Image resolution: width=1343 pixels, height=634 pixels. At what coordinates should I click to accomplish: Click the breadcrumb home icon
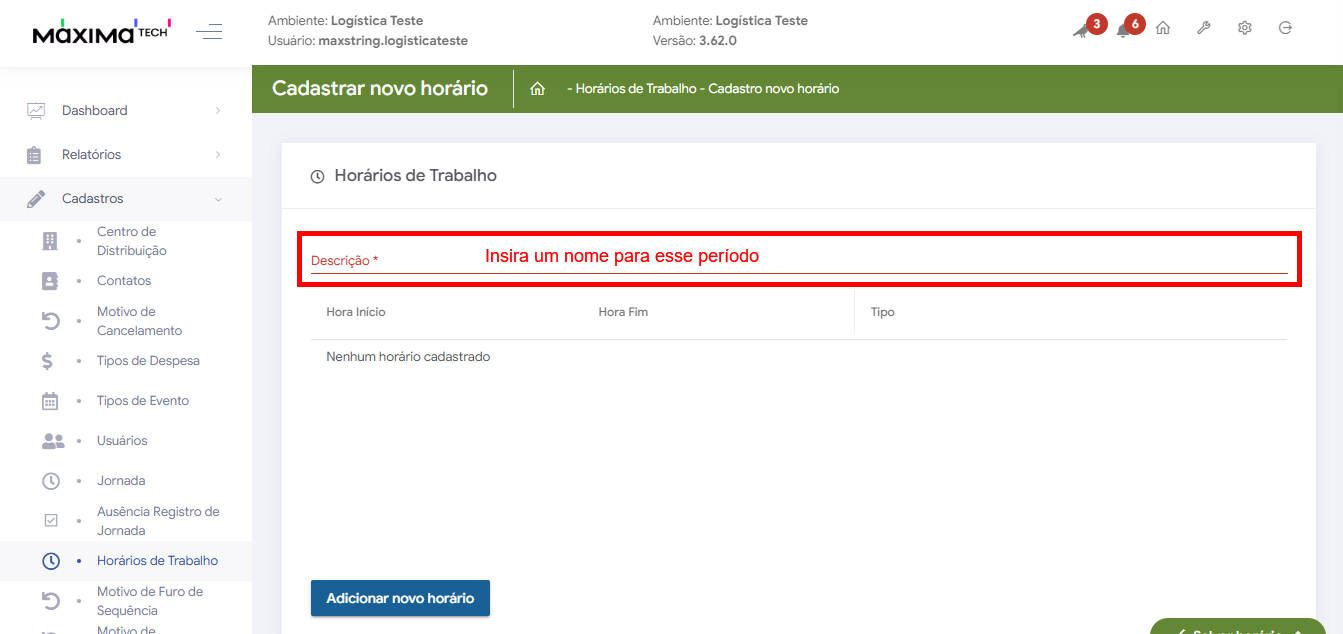pyautogui.click(x=537, y=89)
